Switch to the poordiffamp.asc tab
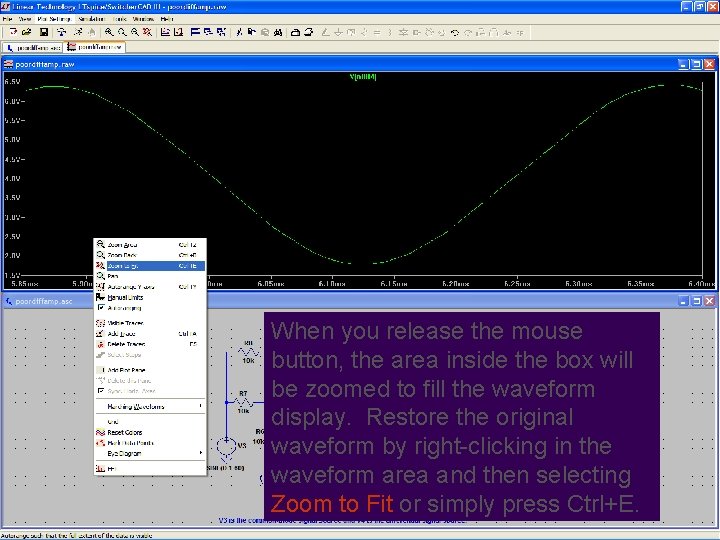 33,47
